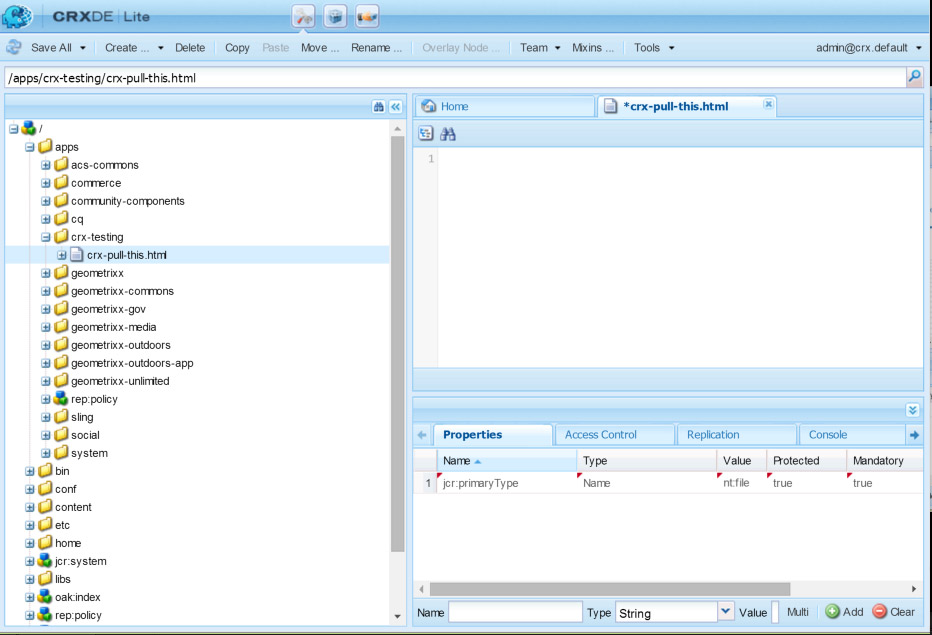Open the Save All dropdown arrow
This screenshot has height=635, width=932.
pos(83,48)
